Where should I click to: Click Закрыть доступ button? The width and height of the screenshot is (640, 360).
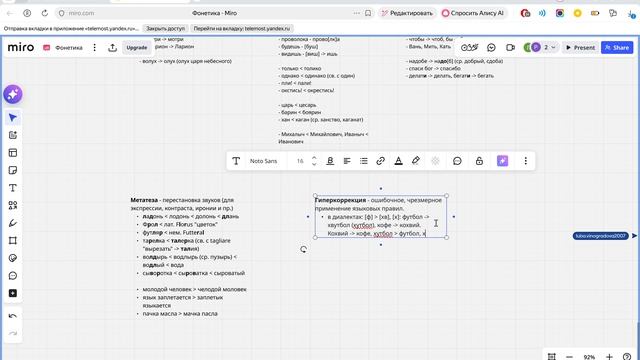[x=165, y=29]
